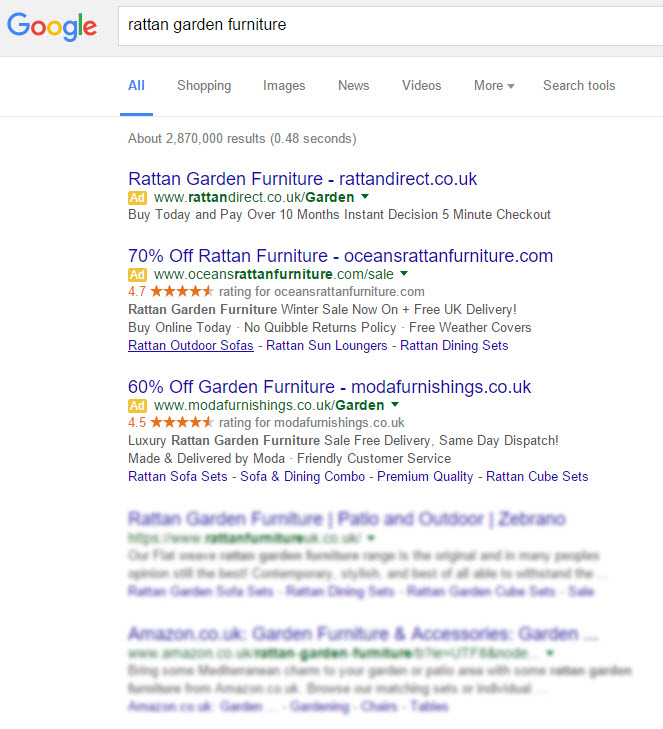Expand the arrow beside rattandirect.co.uk/Garden URL

(x=365, y=197)
